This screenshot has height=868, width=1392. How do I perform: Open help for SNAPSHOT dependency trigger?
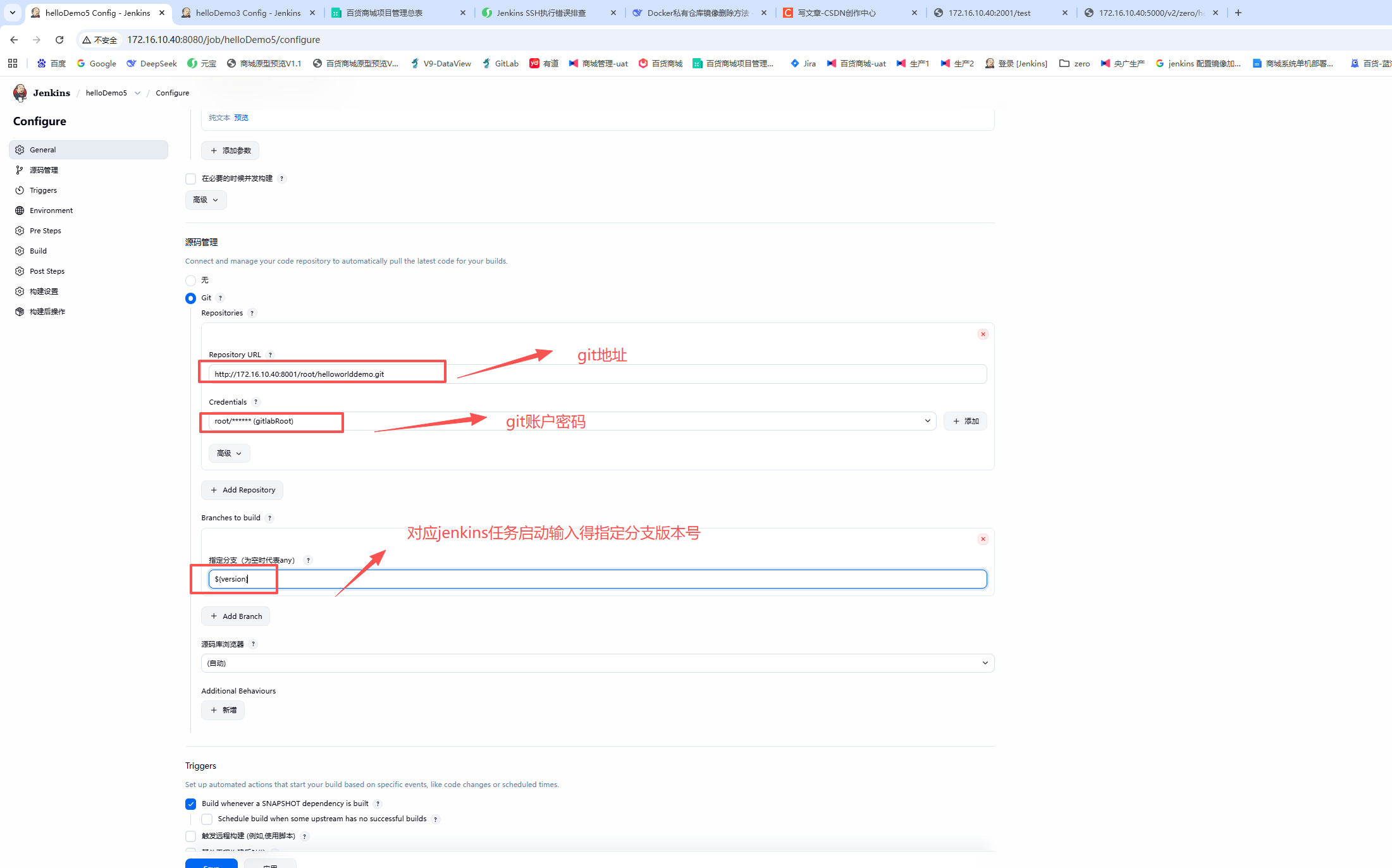pyautogui.click(x=378, y=804)
